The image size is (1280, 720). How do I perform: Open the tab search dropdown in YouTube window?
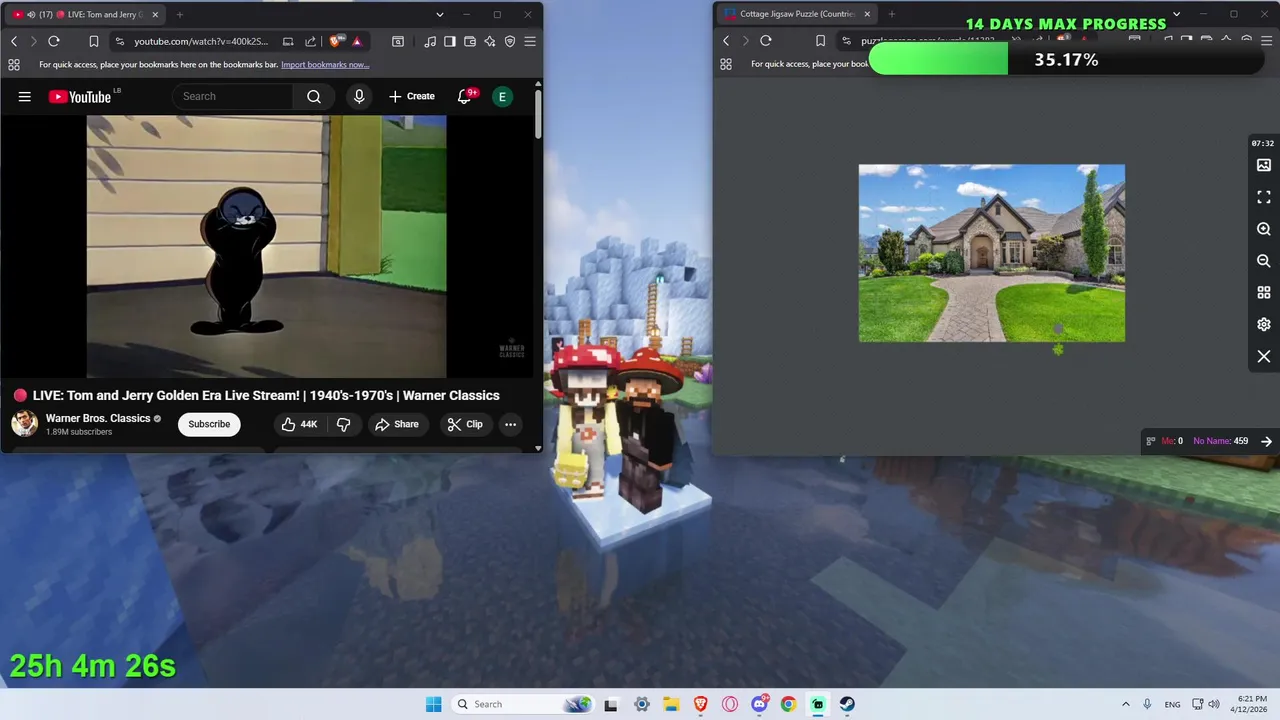[440, 14]
